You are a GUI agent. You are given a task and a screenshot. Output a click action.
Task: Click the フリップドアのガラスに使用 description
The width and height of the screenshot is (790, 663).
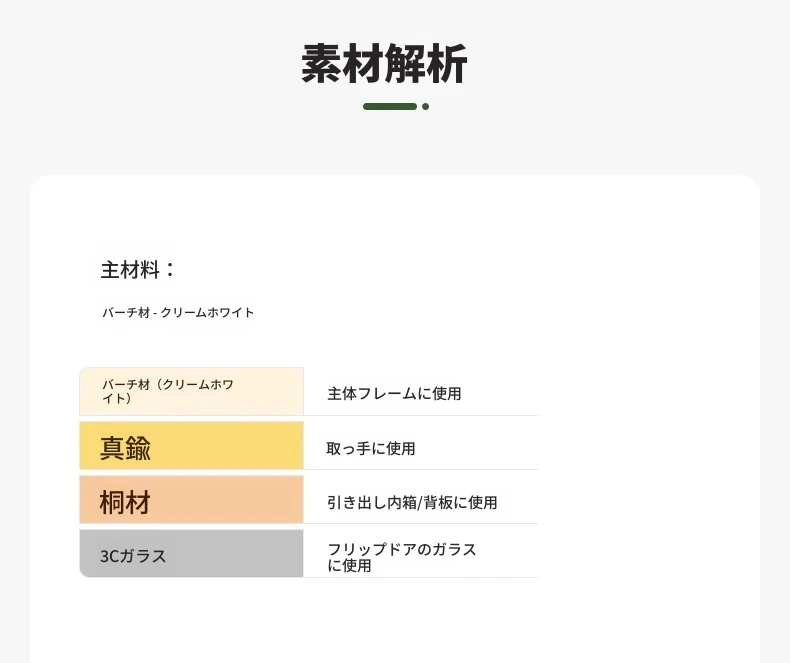click(402, 557)
